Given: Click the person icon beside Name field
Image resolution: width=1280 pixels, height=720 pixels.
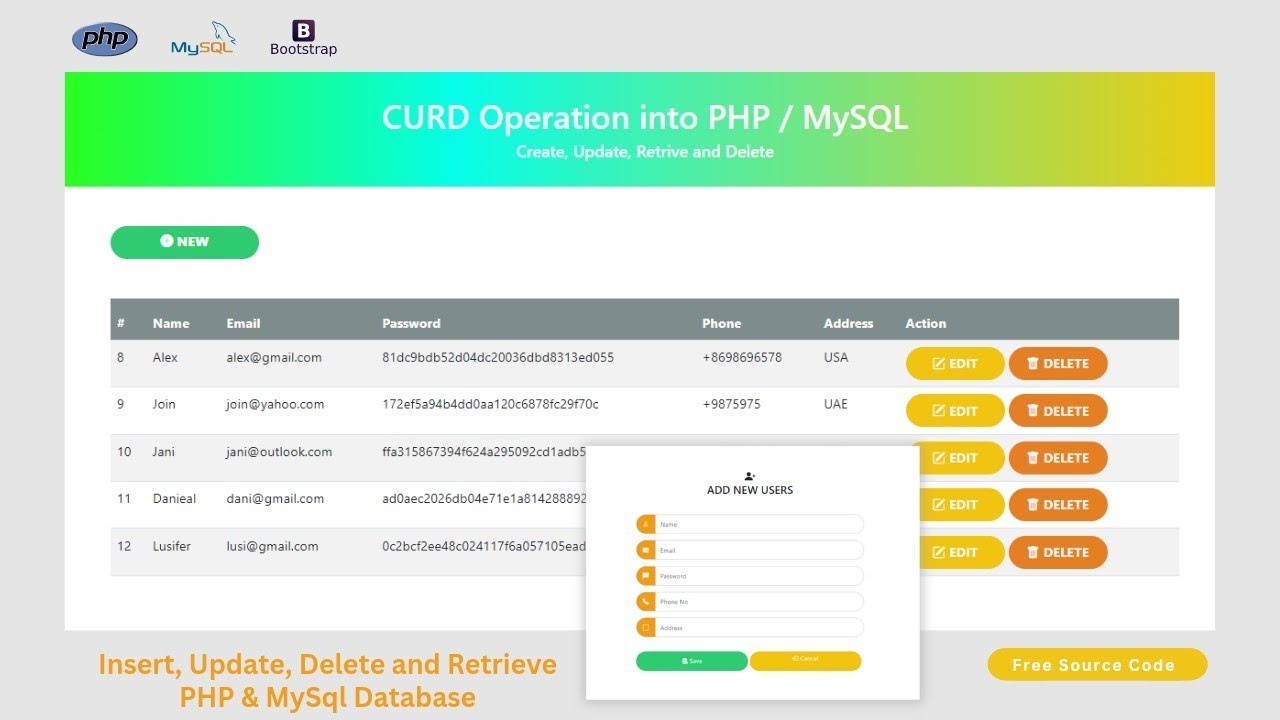Looking at the screenshot, I should pos(646,524).
